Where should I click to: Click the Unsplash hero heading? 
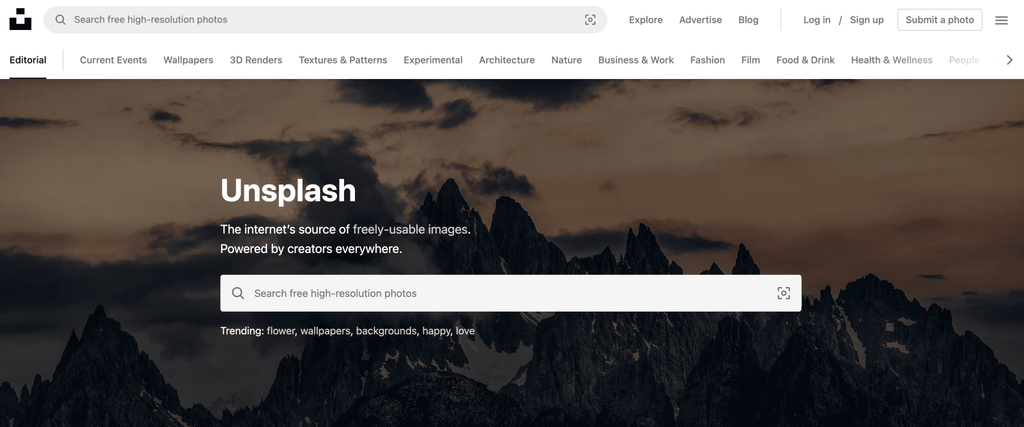point(288,191)
